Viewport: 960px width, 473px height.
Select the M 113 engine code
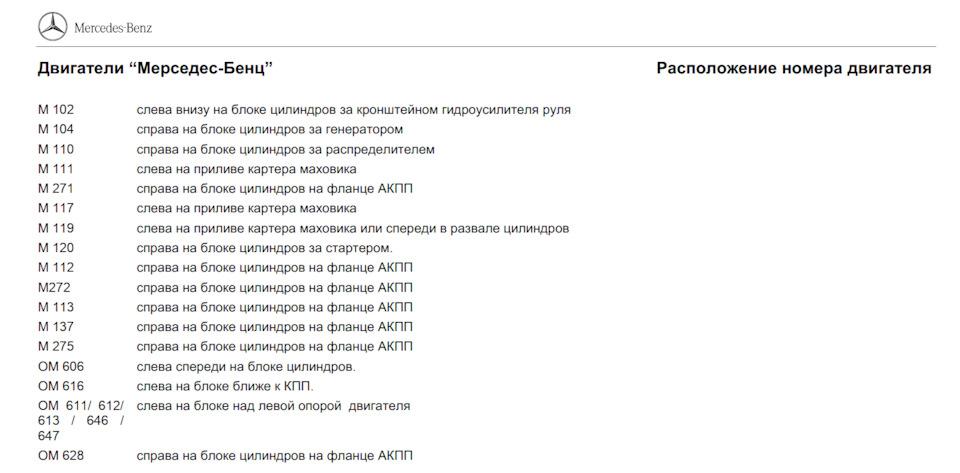[x=56, y=307]
